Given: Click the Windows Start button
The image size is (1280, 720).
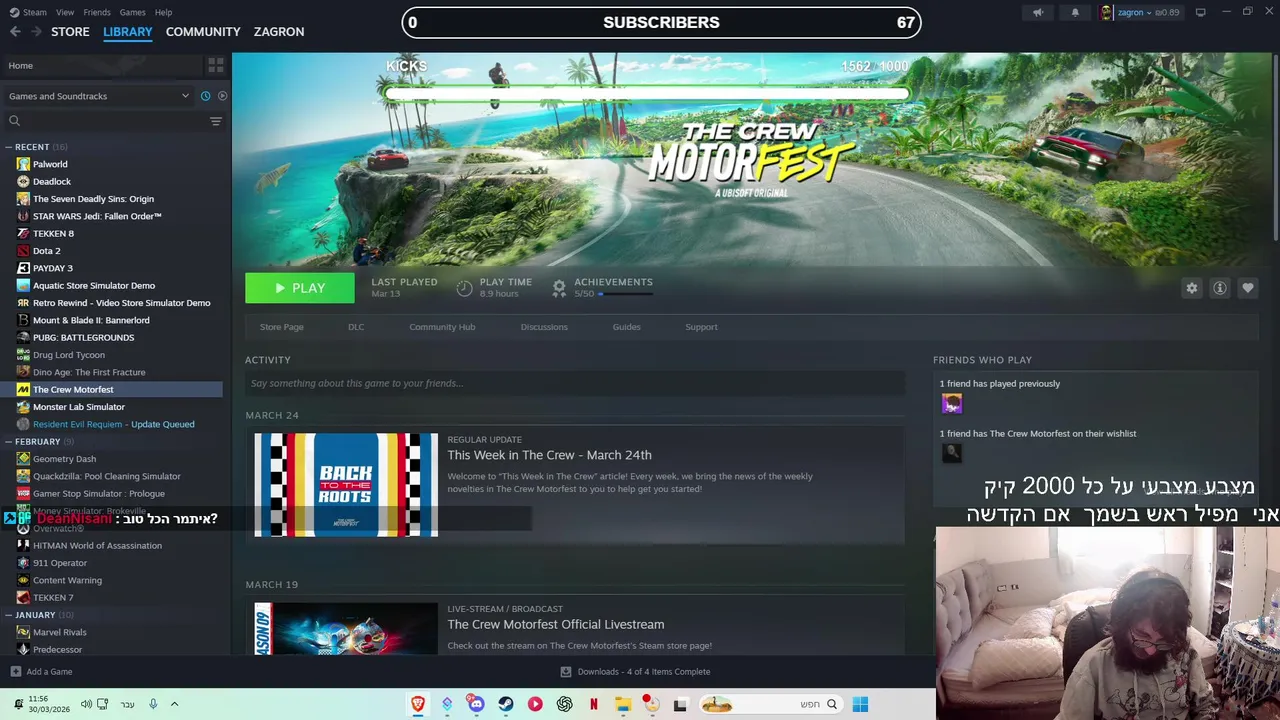Looking at the screenshot, I should click(860, 704).
